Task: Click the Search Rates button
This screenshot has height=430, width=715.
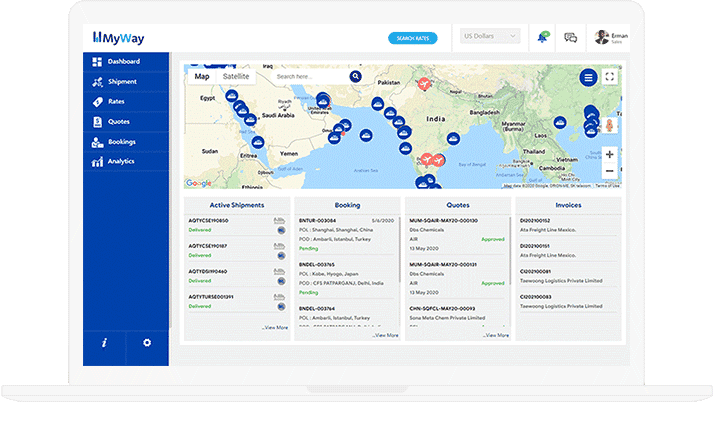Action: (412, 38)
